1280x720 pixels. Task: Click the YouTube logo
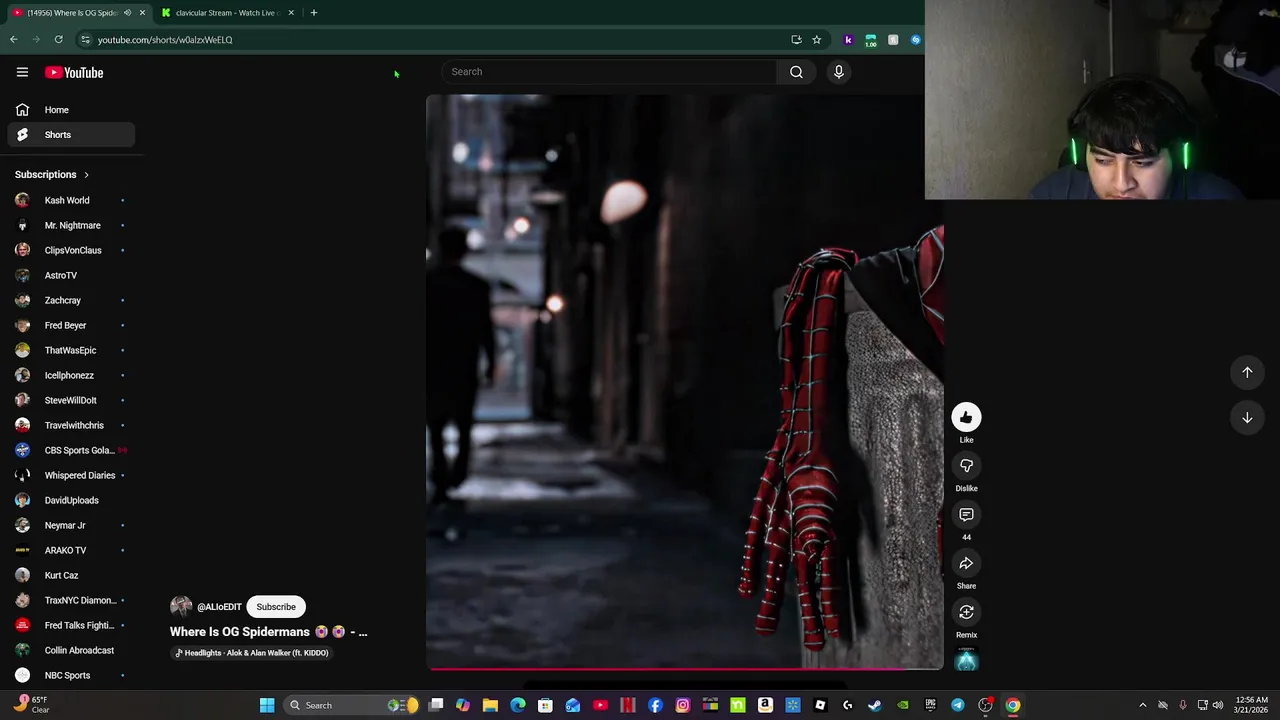[x=74, y=72]
